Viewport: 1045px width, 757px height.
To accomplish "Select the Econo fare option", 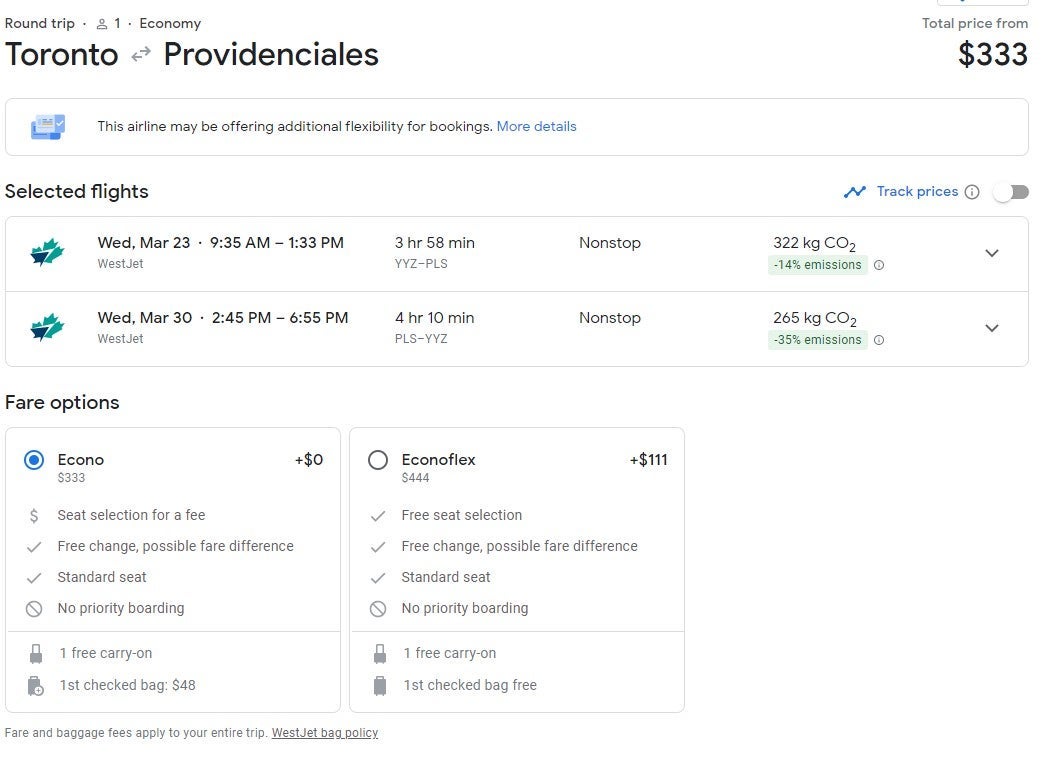I will tap(35, 460).
